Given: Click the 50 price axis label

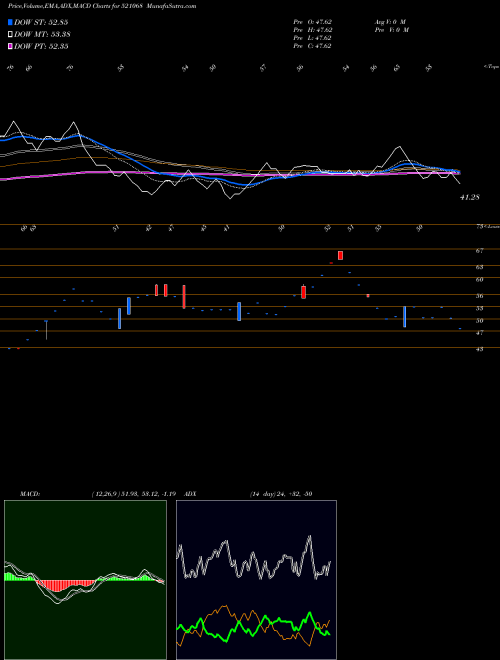Looking at the screenshot, I should 479,321.
